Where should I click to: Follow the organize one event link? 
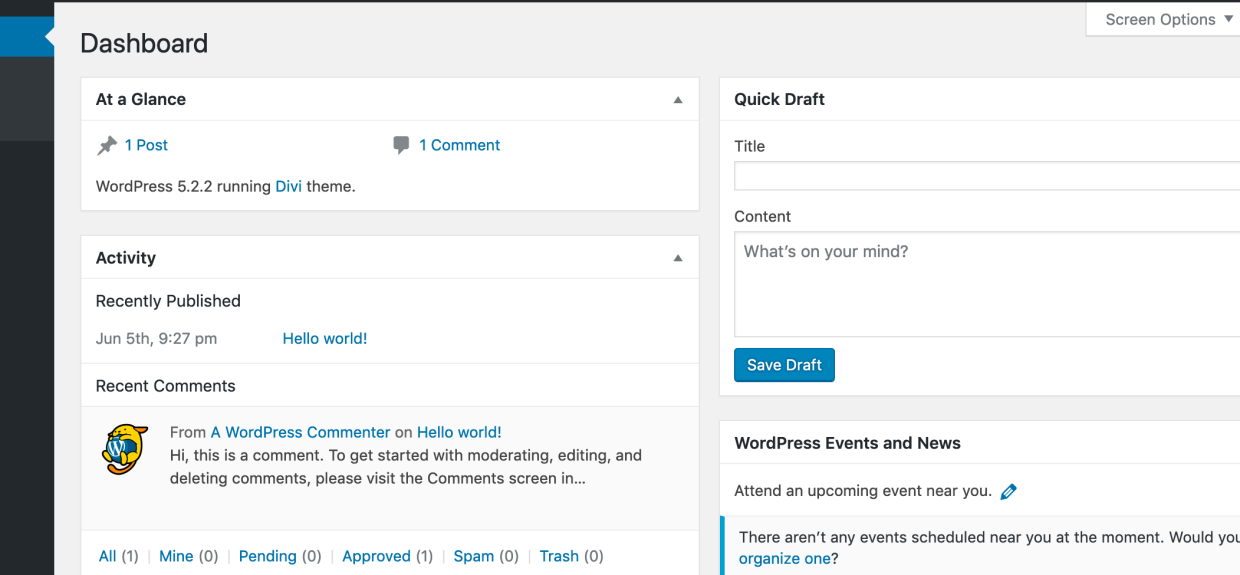pyautogui.click(x=784, y=559)
